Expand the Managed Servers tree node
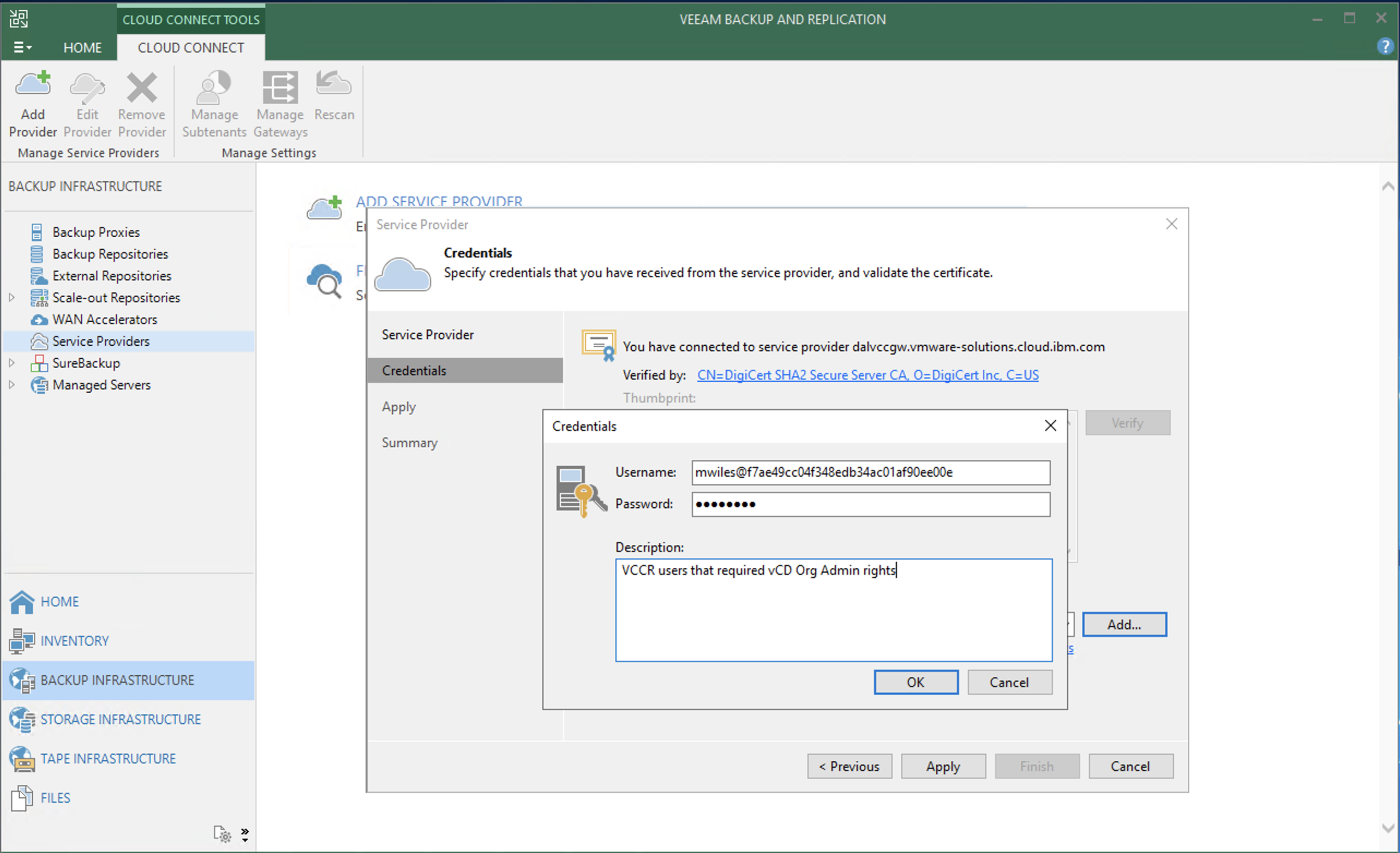The width and height of the screenshot is (1400, 853). (11, 385)
